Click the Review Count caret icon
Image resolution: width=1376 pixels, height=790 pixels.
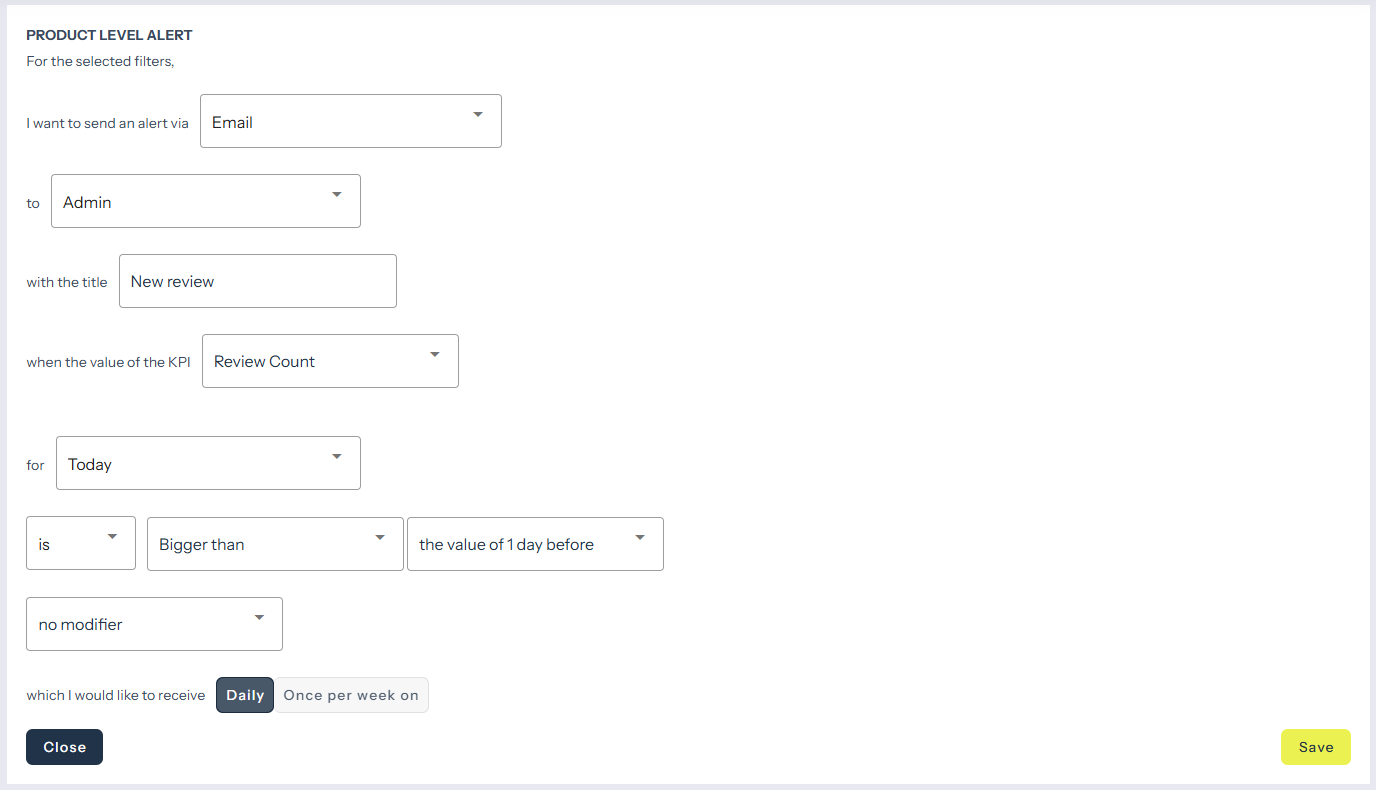coord(435,355)
